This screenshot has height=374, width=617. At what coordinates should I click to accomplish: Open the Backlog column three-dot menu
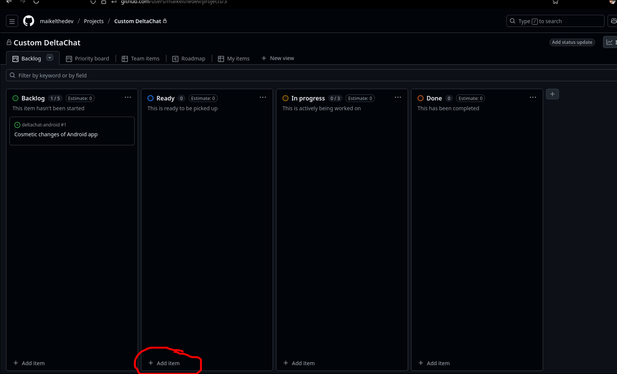(128, 98)
